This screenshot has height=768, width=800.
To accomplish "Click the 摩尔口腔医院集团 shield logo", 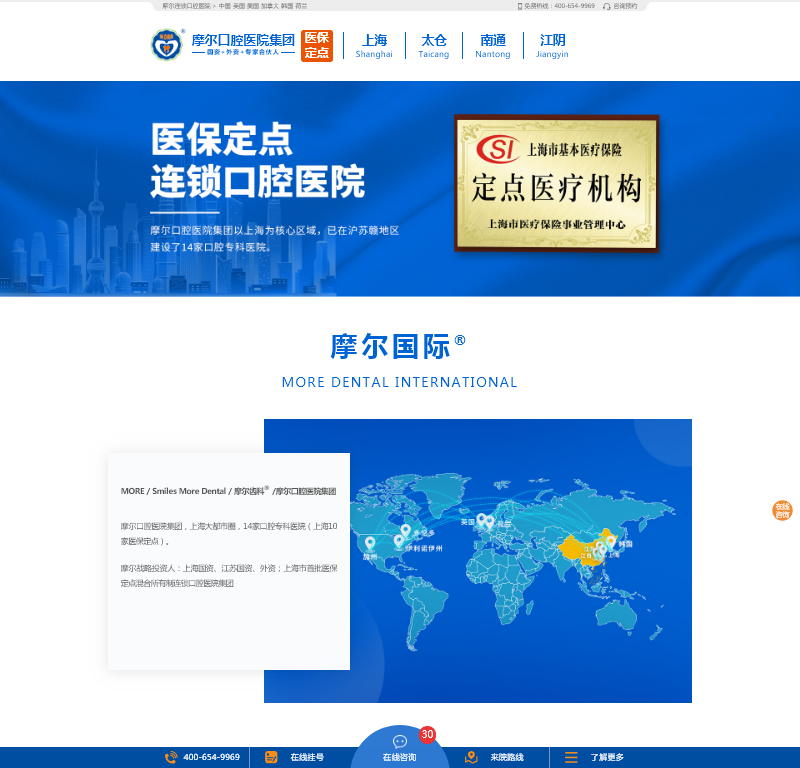I will (166, 45).
